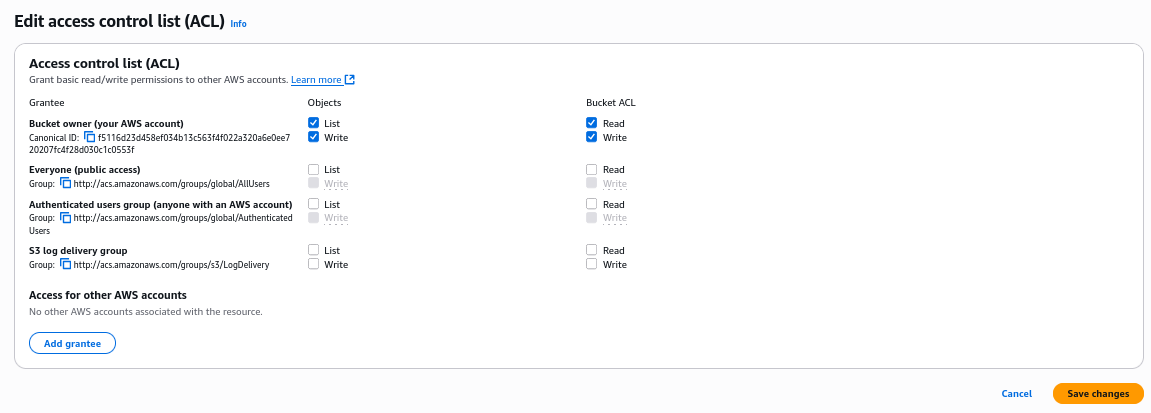Check Objects List for Authenticated users group
Image resolution: width=1151 pixels, height=413 pixels.
tap(313, 204)
